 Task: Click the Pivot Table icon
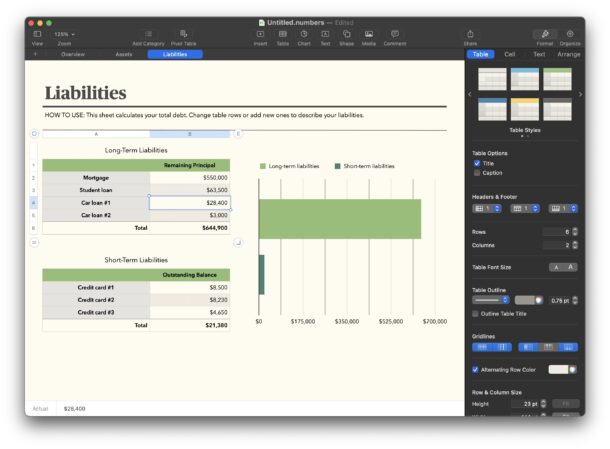(183, 35)
